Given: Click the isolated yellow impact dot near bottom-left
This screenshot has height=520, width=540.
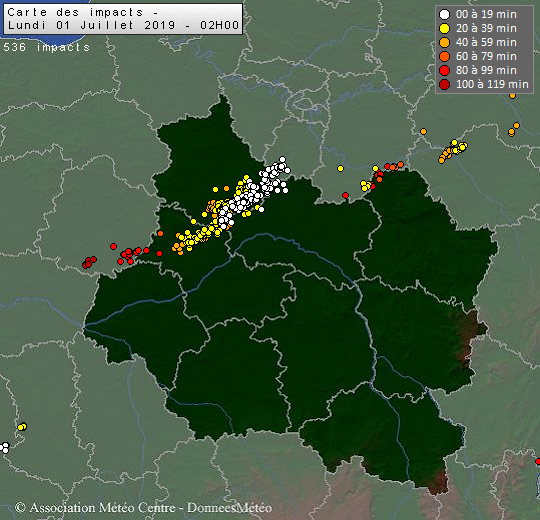Looking at the screenshot, I should pyautogui.click(x=22, y=427).
